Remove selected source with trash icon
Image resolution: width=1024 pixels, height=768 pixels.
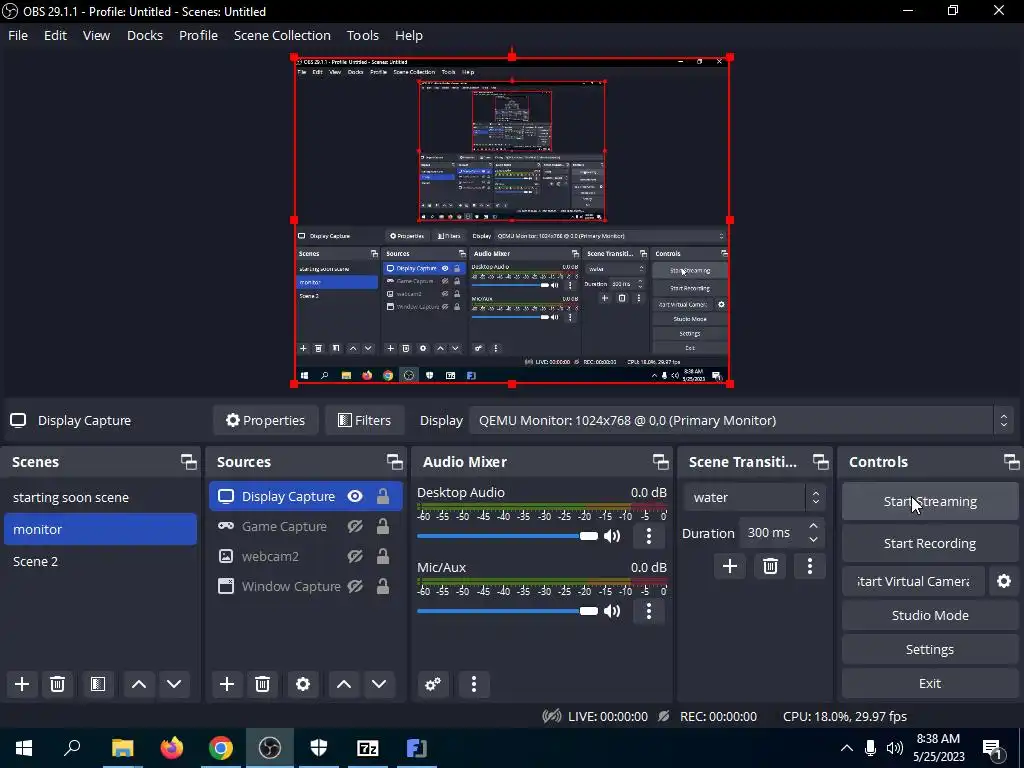coord(263,684)
